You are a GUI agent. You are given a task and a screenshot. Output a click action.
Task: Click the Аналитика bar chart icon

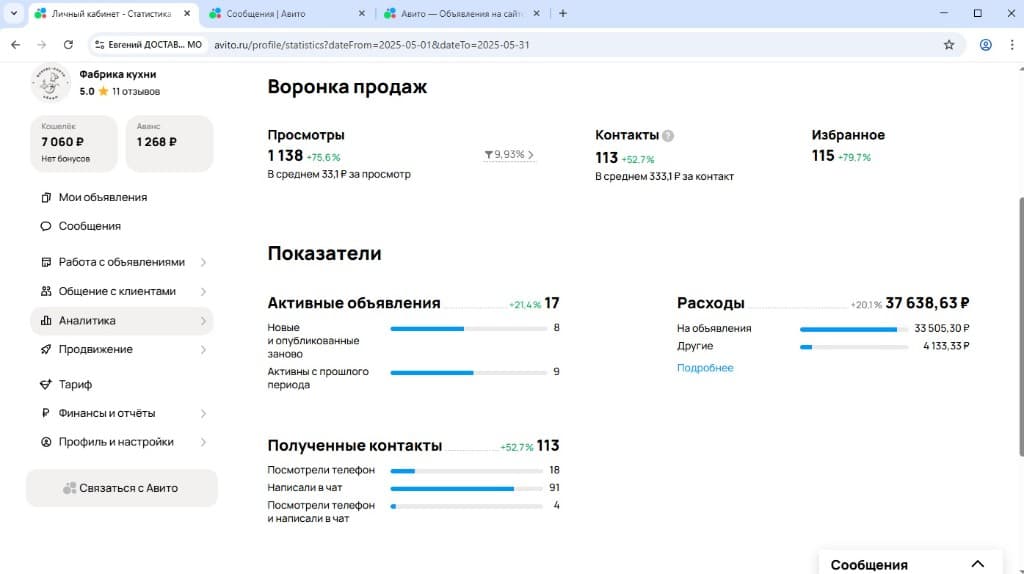coord(46,321)
